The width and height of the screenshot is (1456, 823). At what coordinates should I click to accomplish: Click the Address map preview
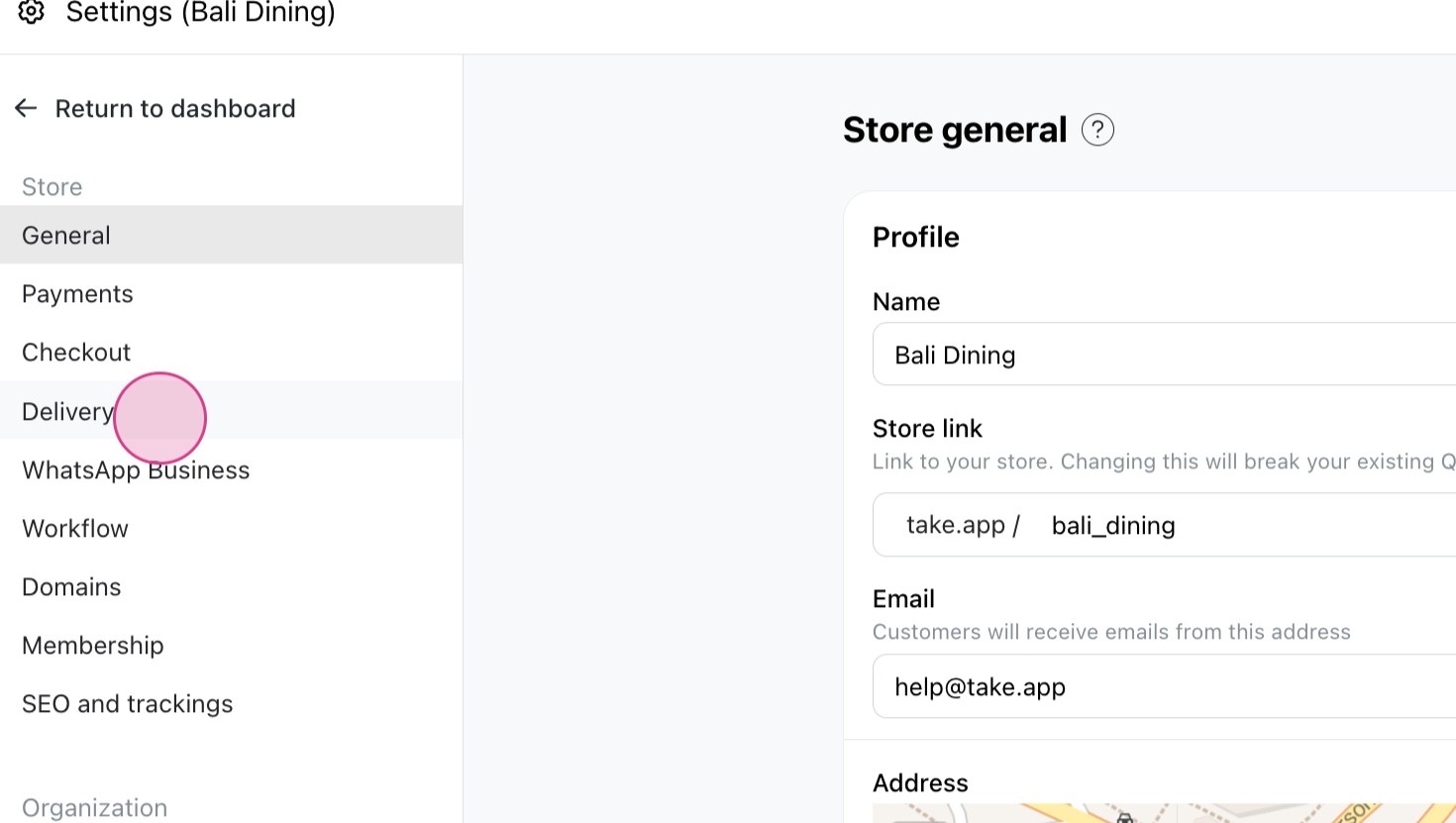(1164, 813)
